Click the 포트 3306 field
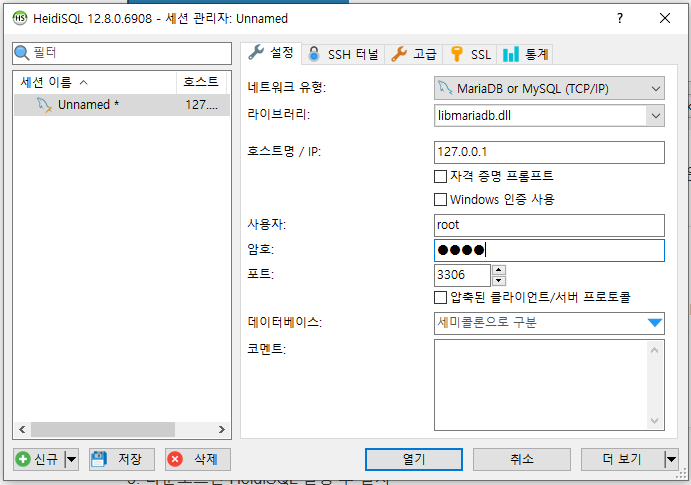691x485 pixels. (x=462, y=275)
